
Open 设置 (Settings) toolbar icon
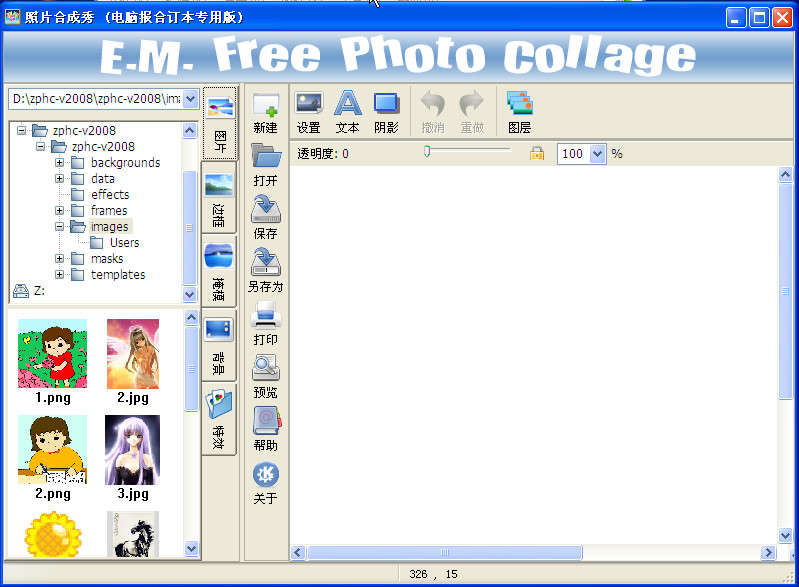point(309,103)
